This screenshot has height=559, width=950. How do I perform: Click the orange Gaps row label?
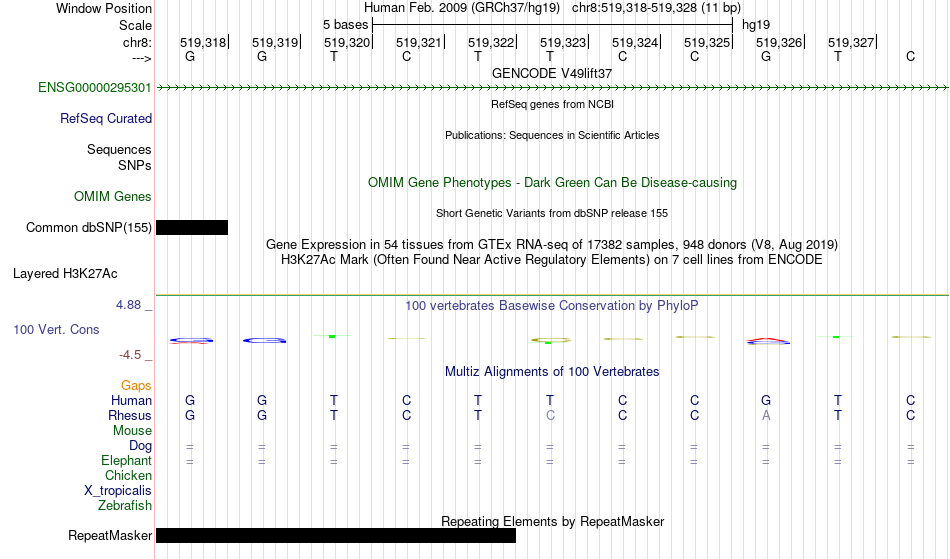pyautogui.click(x=136, y=385)
